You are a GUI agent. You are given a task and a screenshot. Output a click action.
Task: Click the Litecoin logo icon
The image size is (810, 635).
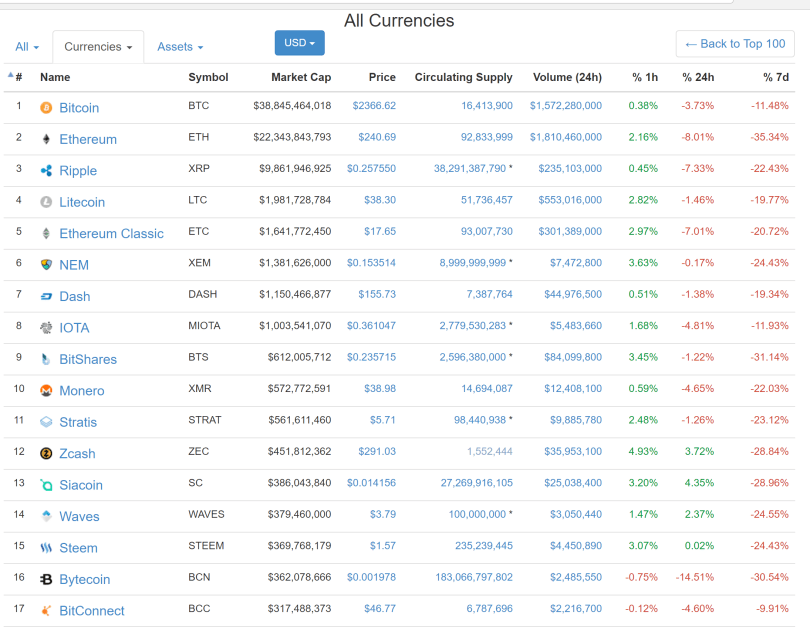pos(46,202)
